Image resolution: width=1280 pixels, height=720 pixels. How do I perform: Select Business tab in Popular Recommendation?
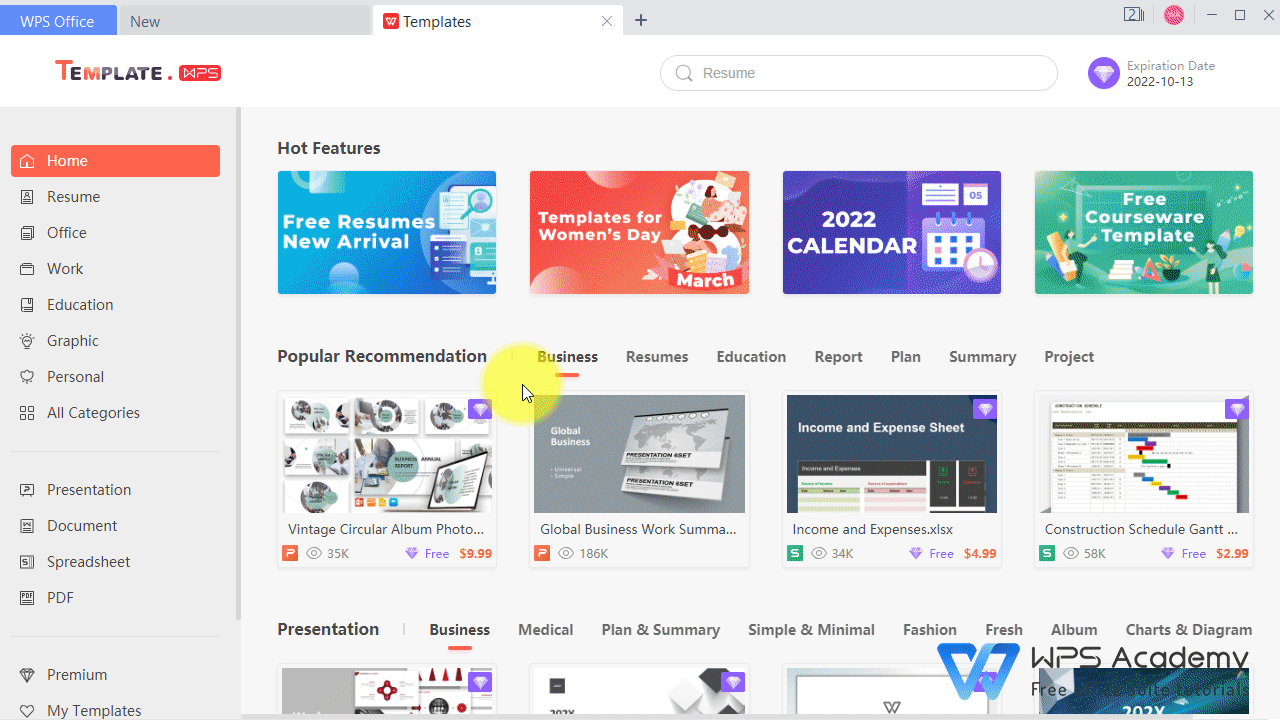pyautogui.click(x=567, y=357)
